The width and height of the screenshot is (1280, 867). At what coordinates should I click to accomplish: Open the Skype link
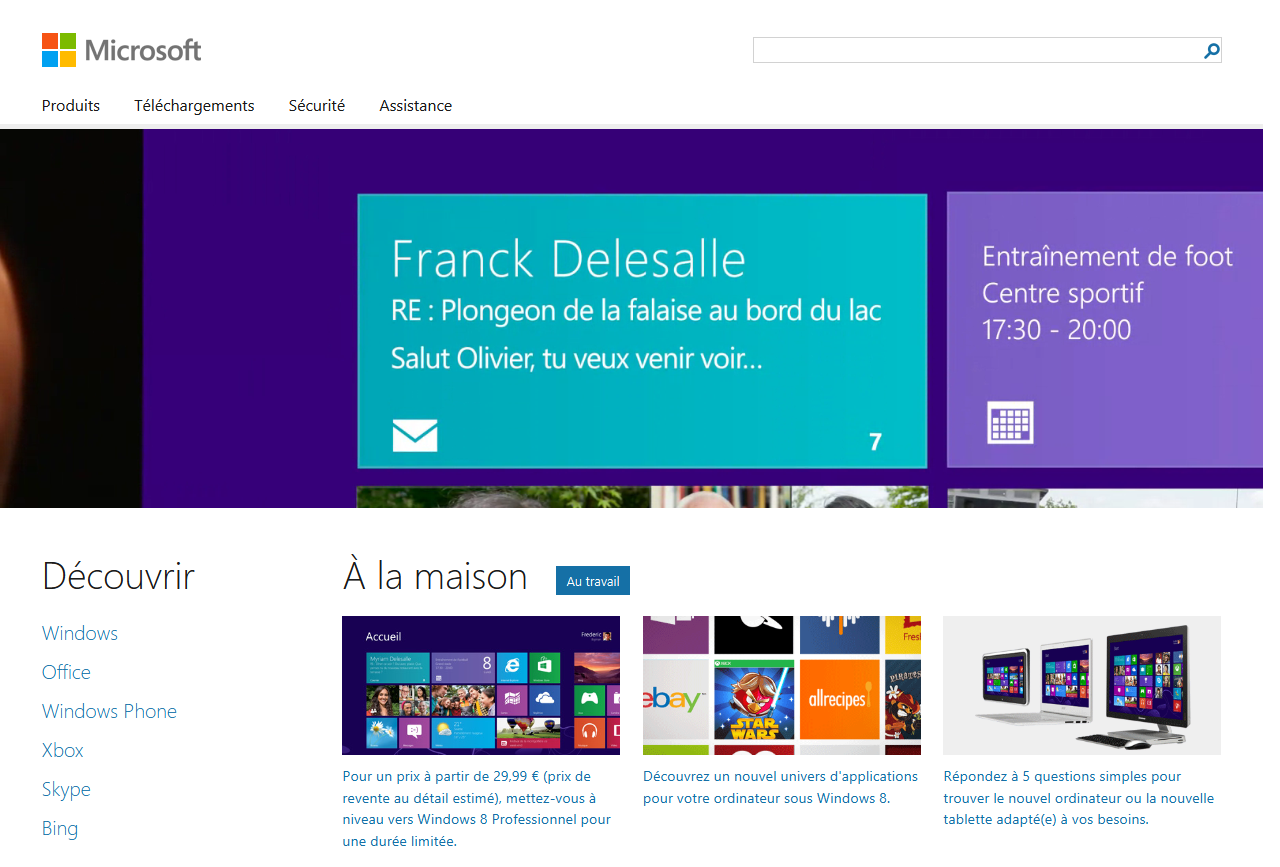click(66, 789)
